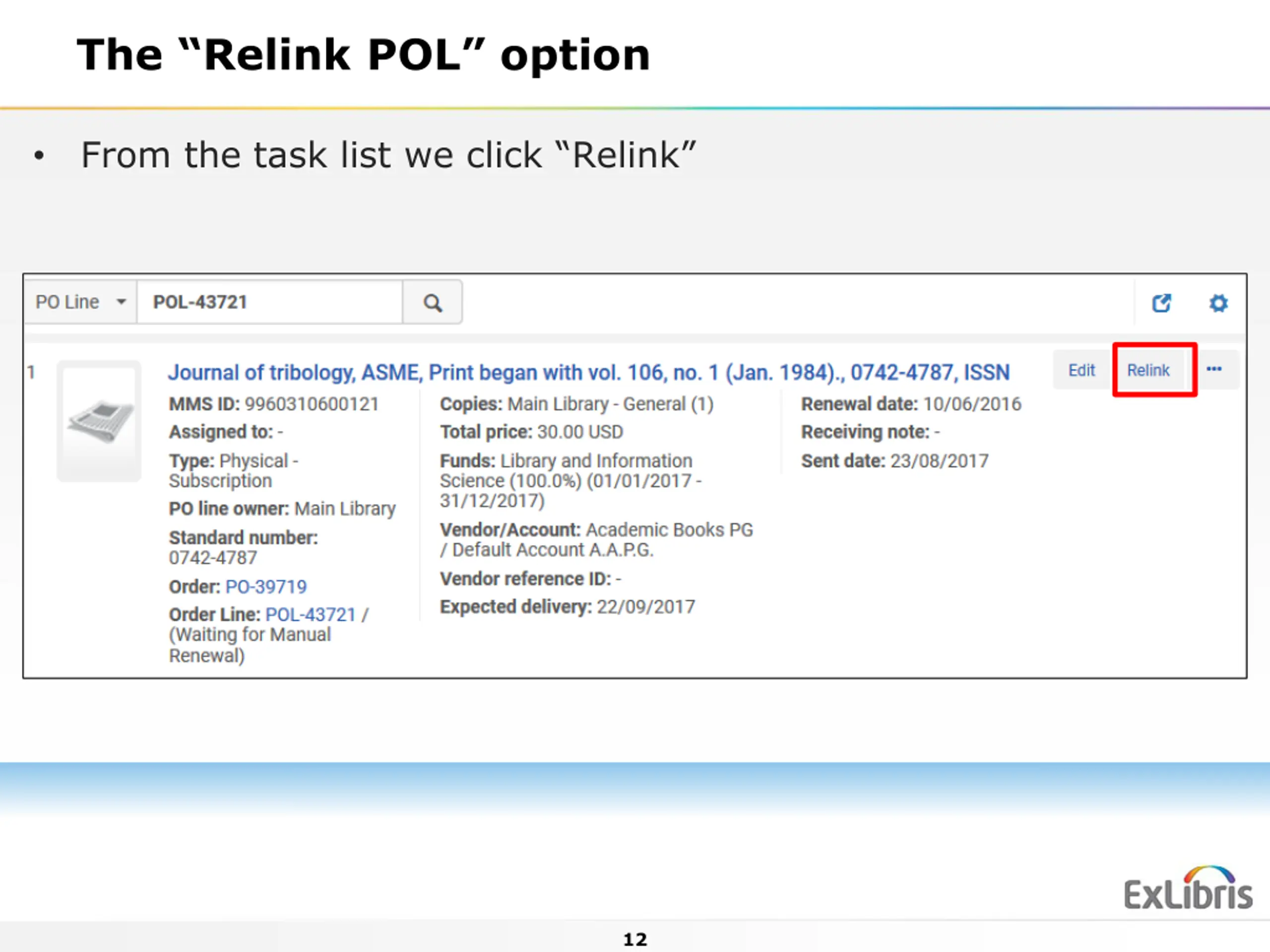Click the Type Physical - Subscription text
This screenshot has height=952, width=1270.
pyautogui.click(x=234, y=471)
